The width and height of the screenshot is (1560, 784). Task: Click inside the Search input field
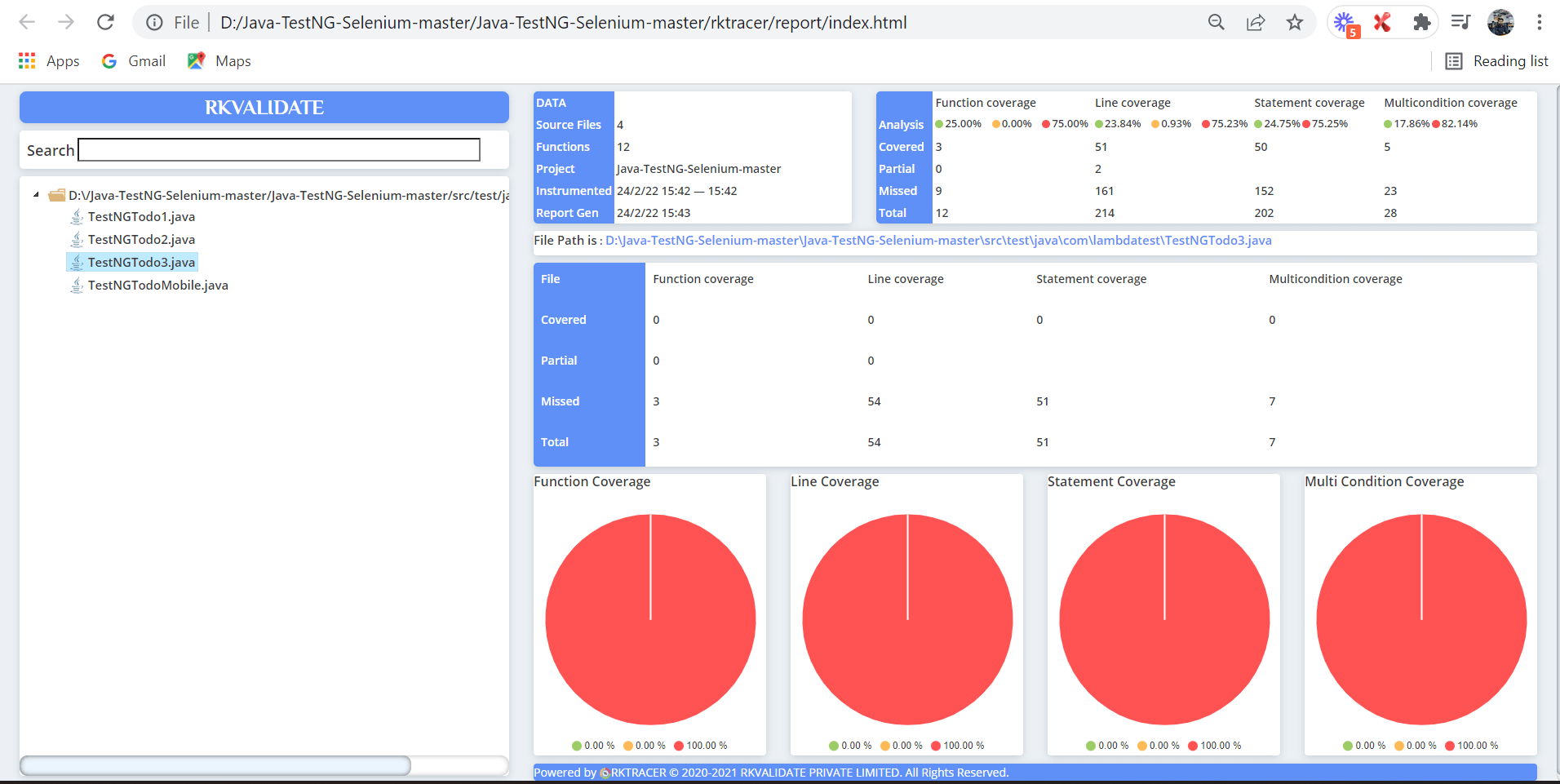tap(279, 150)
